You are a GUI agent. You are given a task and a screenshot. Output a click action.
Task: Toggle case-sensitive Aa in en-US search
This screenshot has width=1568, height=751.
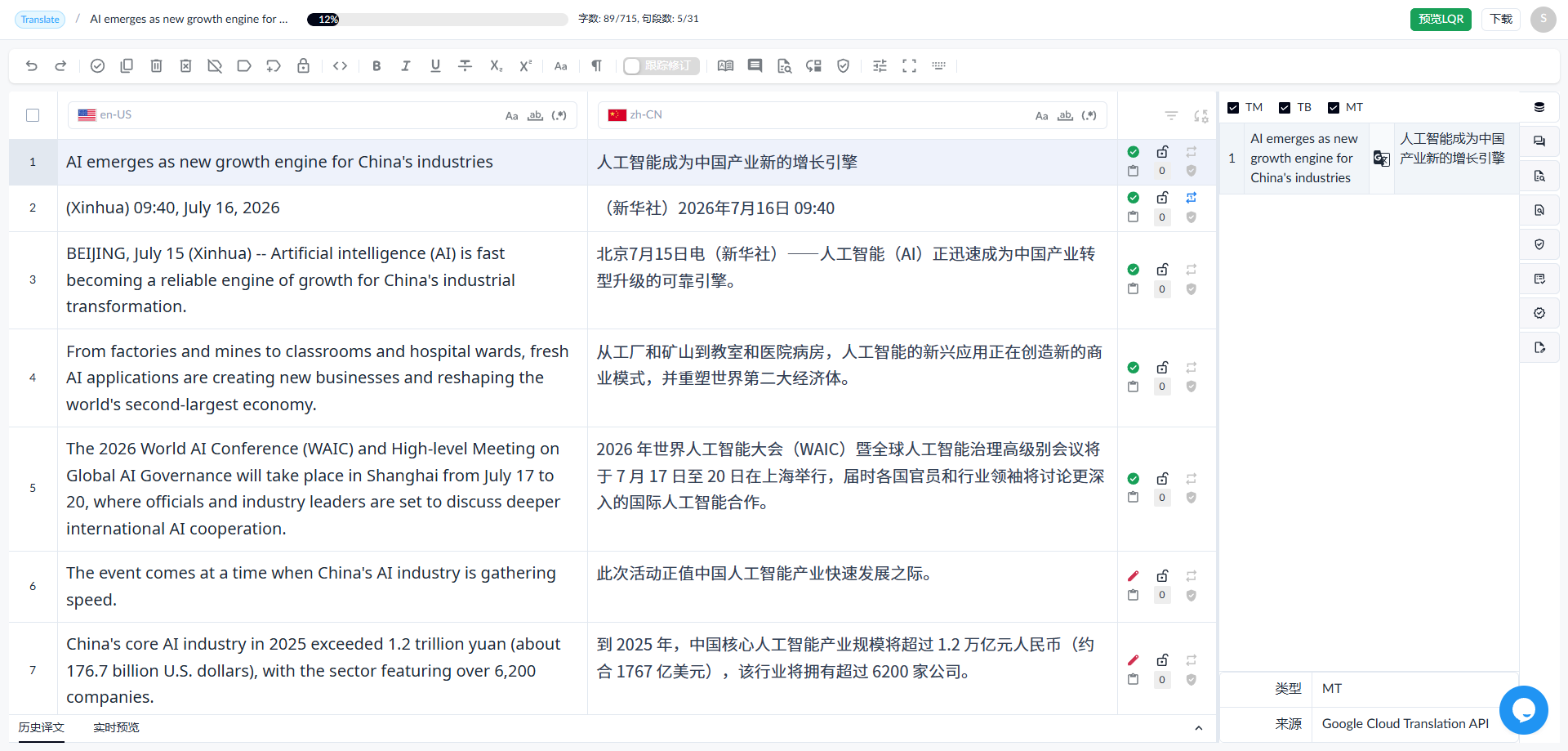click(x=511, y=116)
